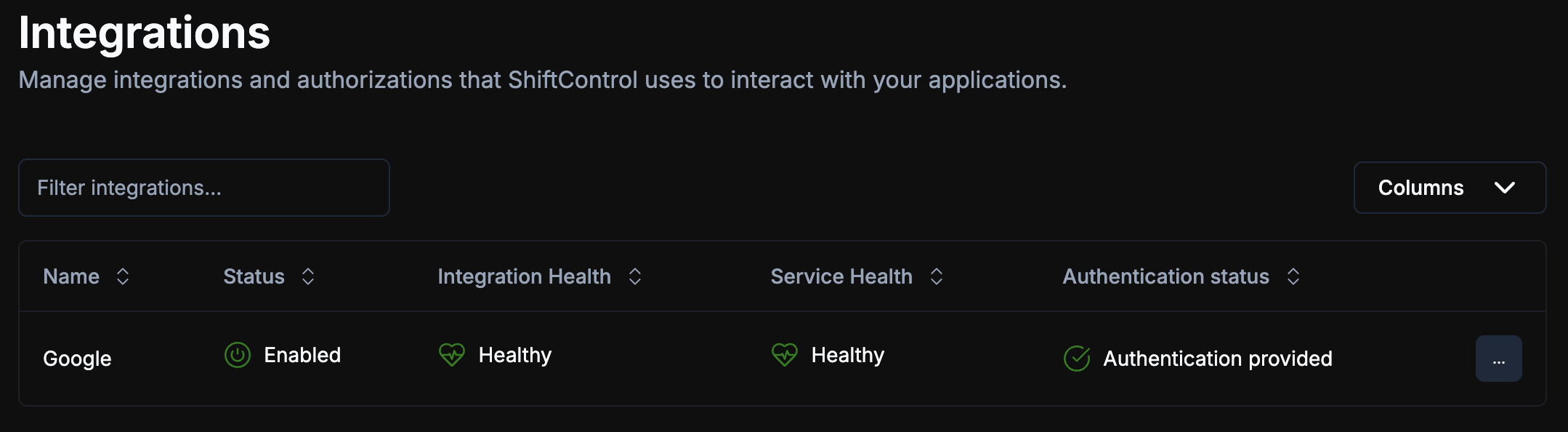
Task: Sort by Service Health arrows icon
Action: (937, 276)
